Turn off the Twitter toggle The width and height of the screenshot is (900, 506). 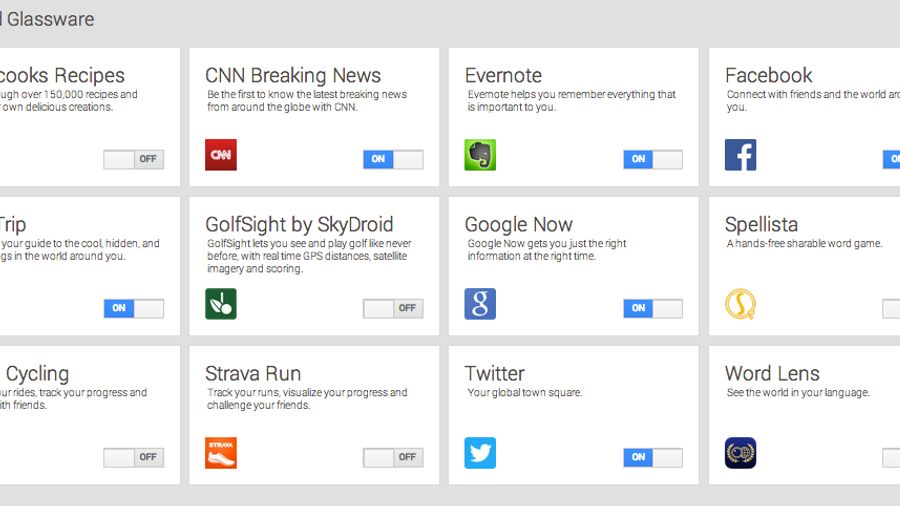[653, 457]
